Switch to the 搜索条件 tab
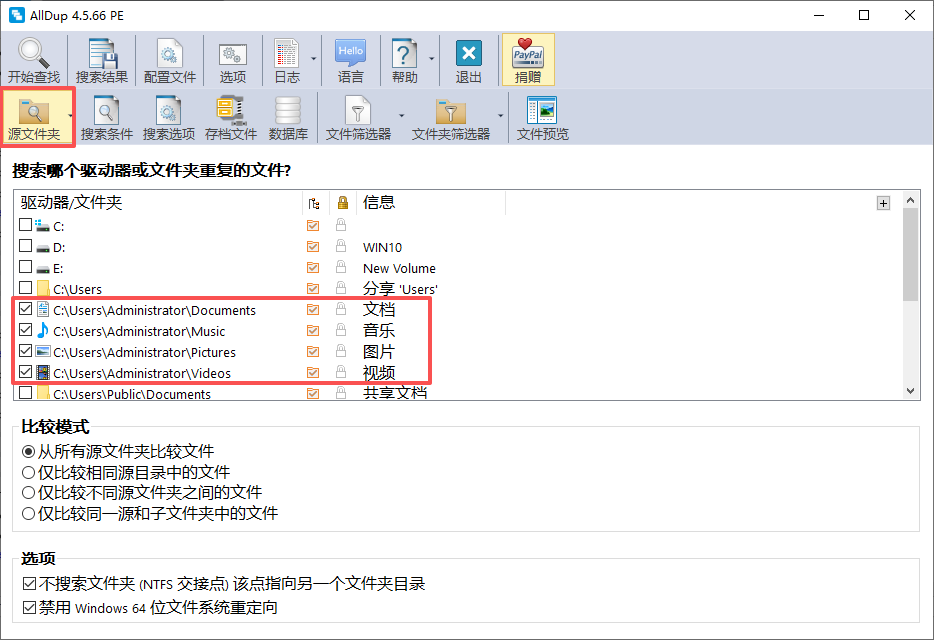934x640 pixels. coord(107,117)
